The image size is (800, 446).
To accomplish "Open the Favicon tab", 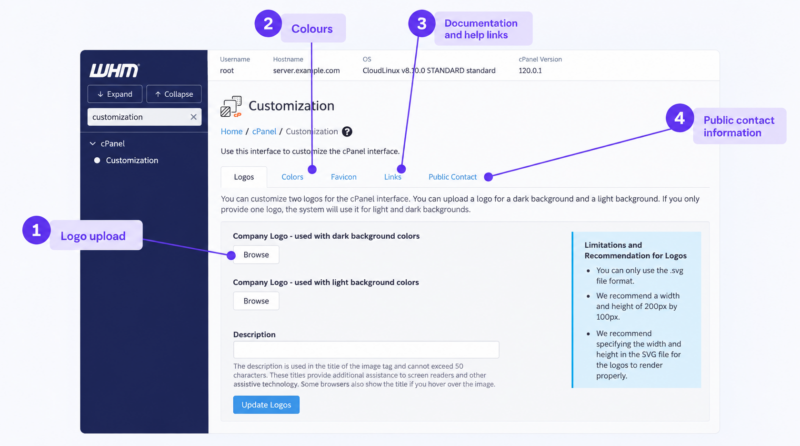I will tap(343, 177).
